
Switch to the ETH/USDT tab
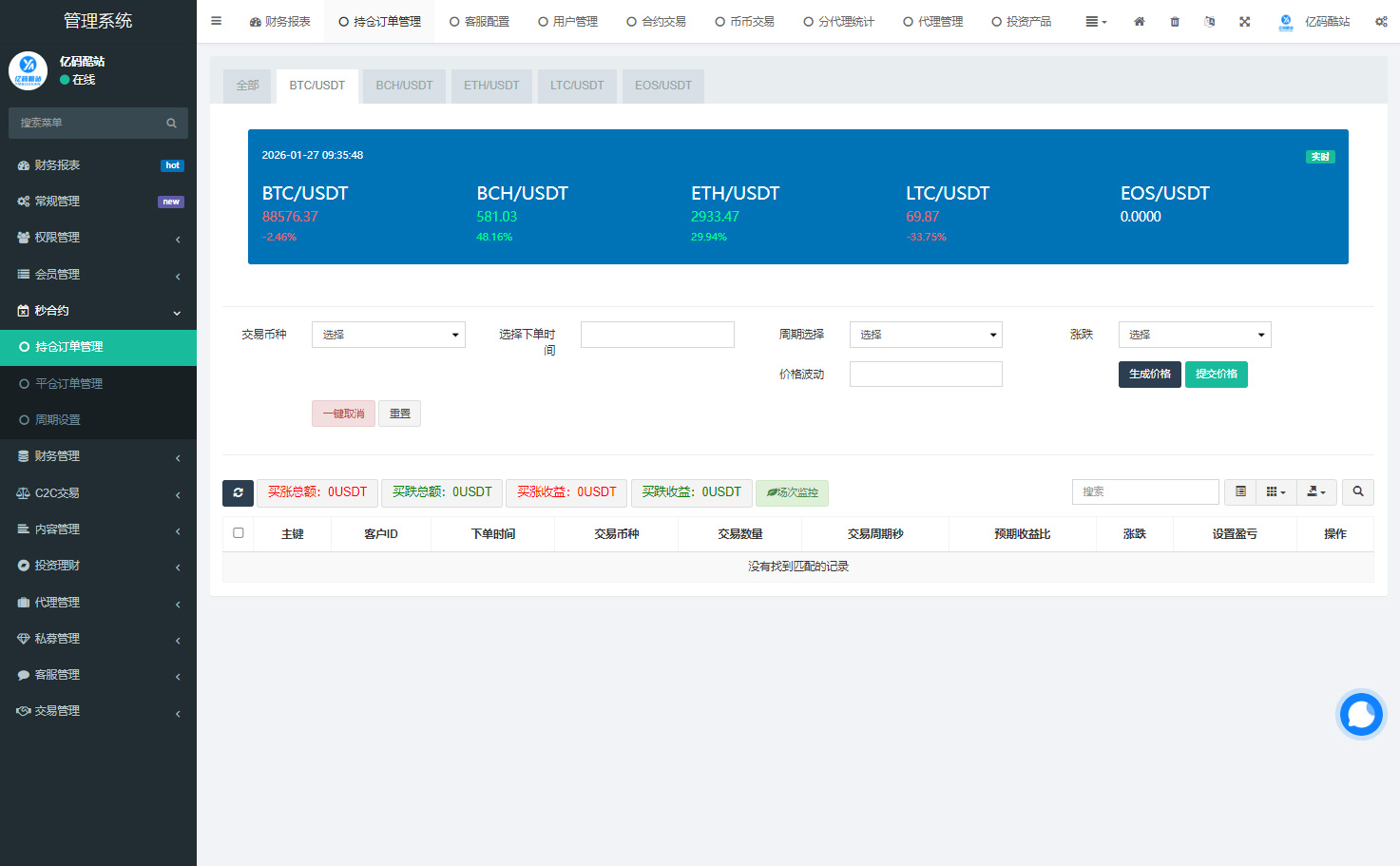(x=491, y=86)
